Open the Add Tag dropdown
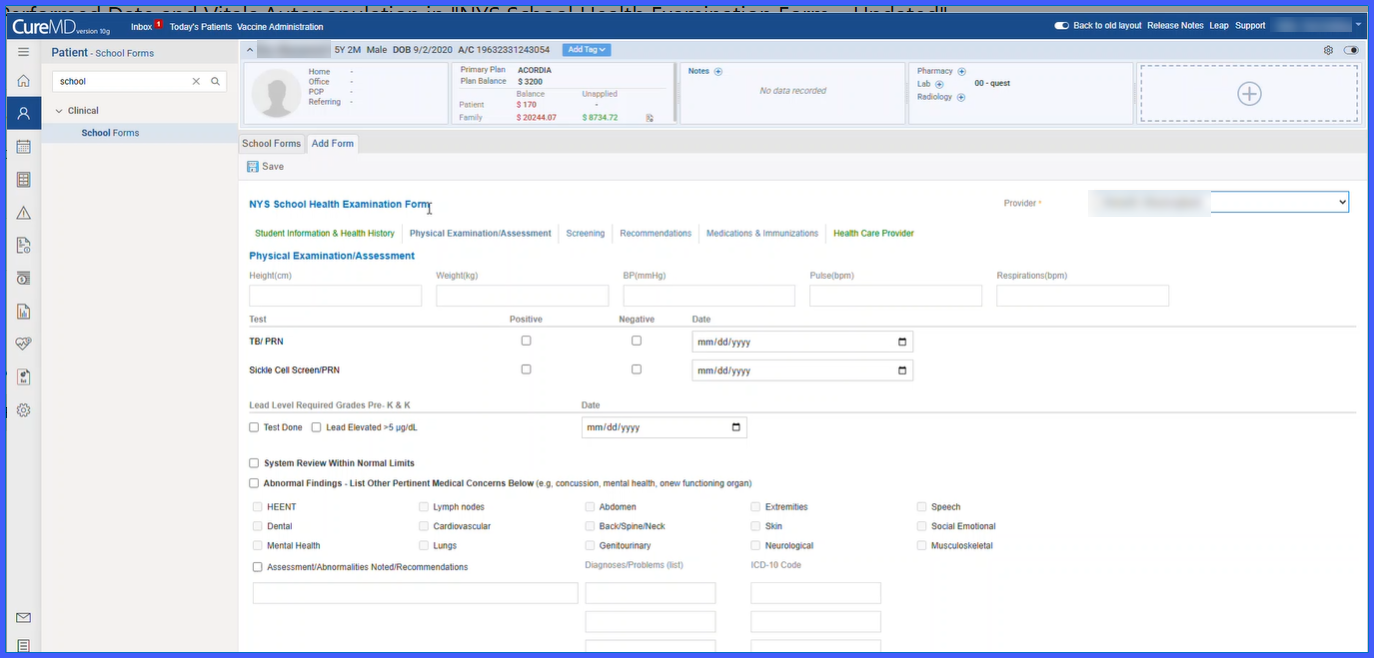The image size is (1374, 658). [x=586, y=50]
